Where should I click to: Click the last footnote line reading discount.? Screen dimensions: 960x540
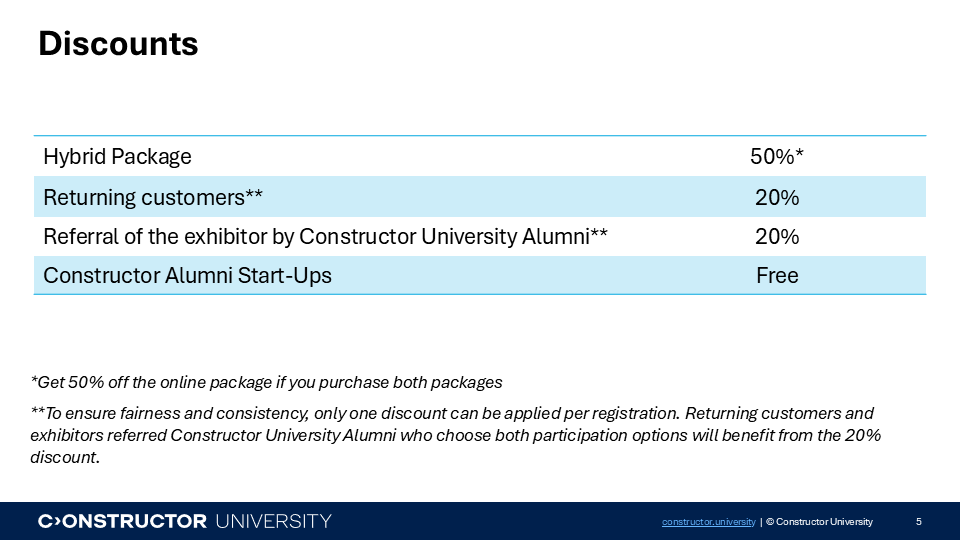tap(66, 458)
